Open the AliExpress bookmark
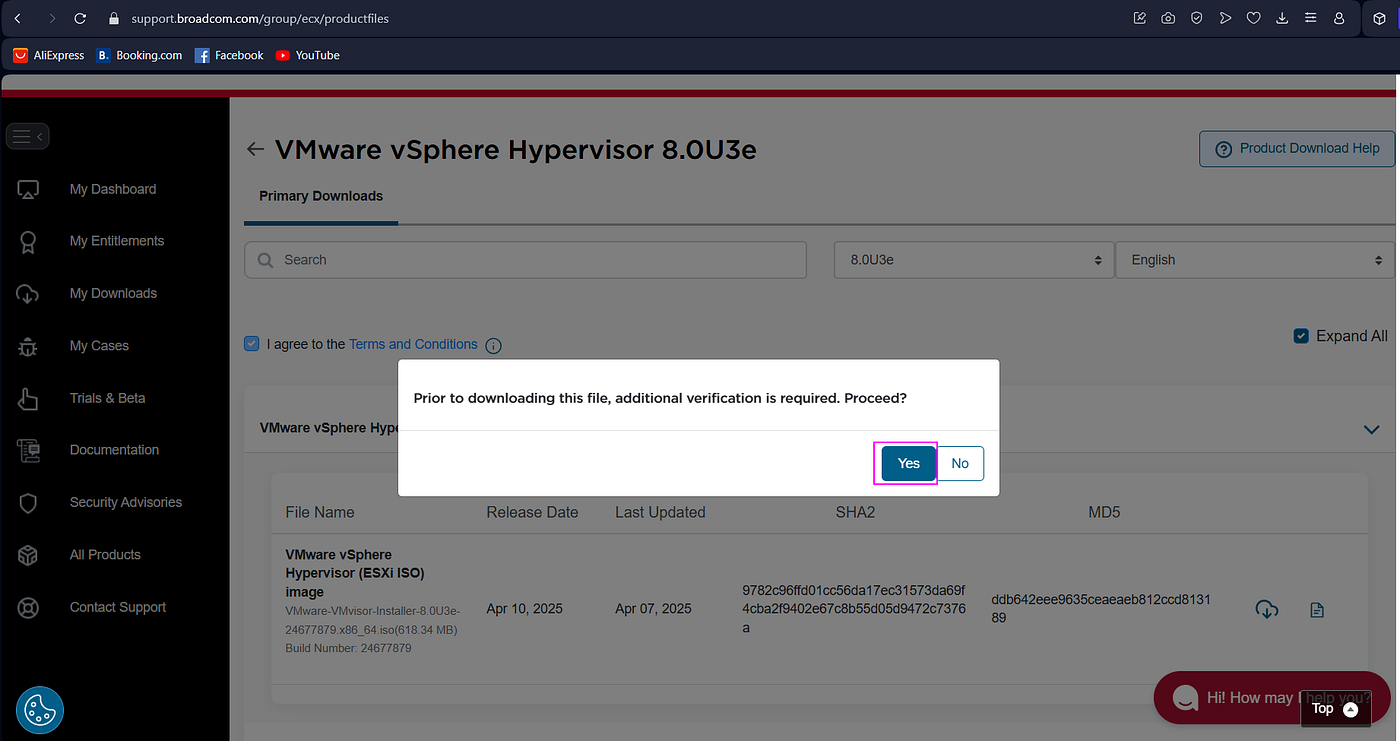The image size is (1400, 741). click(x=49, y=56)
